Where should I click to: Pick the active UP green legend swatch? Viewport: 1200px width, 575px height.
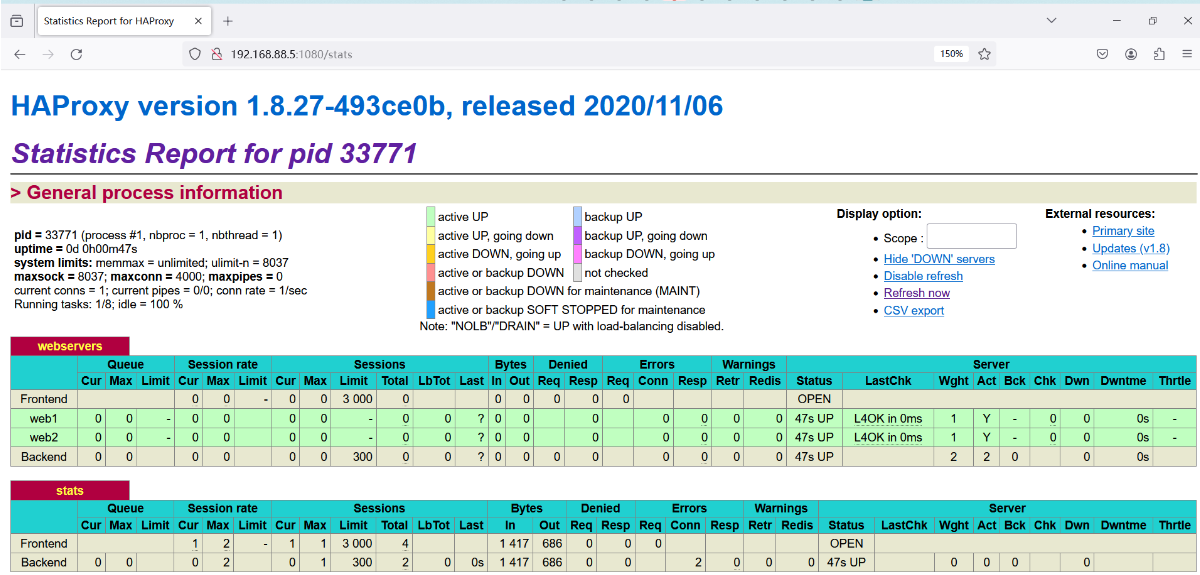[431, 216]
